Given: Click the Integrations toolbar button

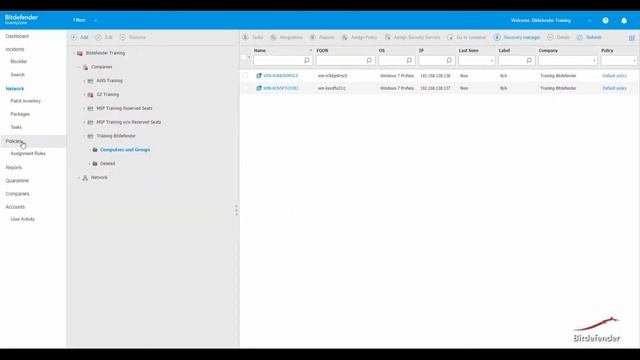Looking at the screenshot, I should pos(287,37).
